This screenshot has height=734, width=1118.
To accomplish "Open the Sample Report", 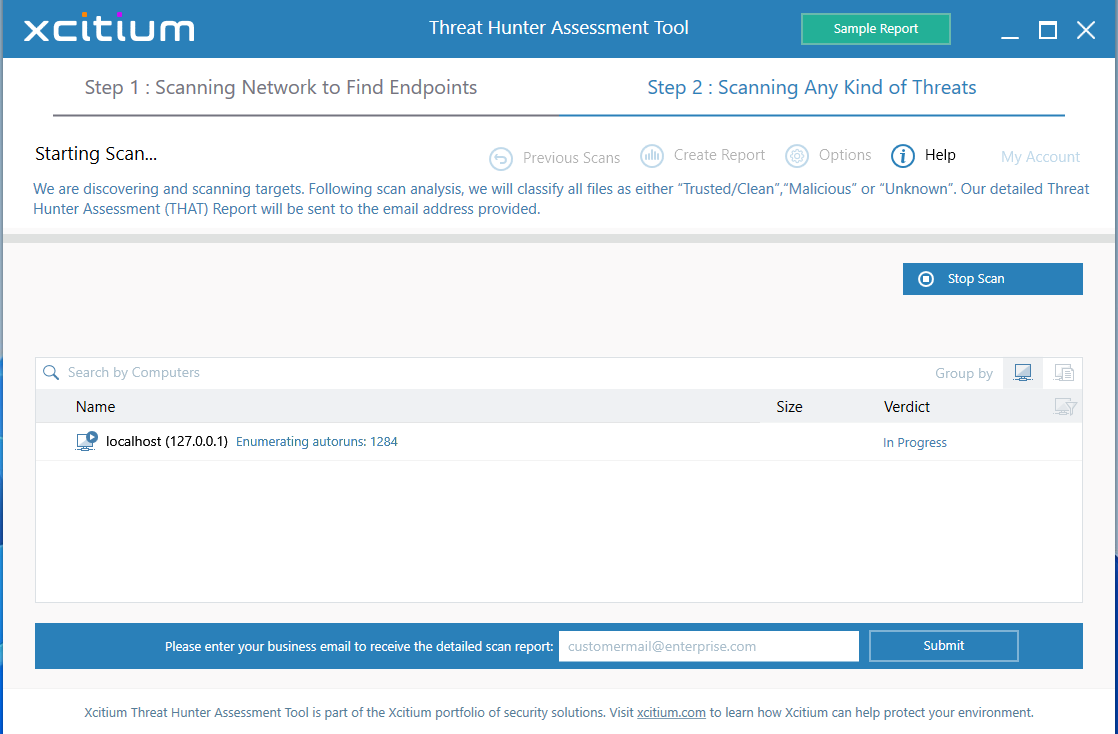I will [x=875, y=29].
